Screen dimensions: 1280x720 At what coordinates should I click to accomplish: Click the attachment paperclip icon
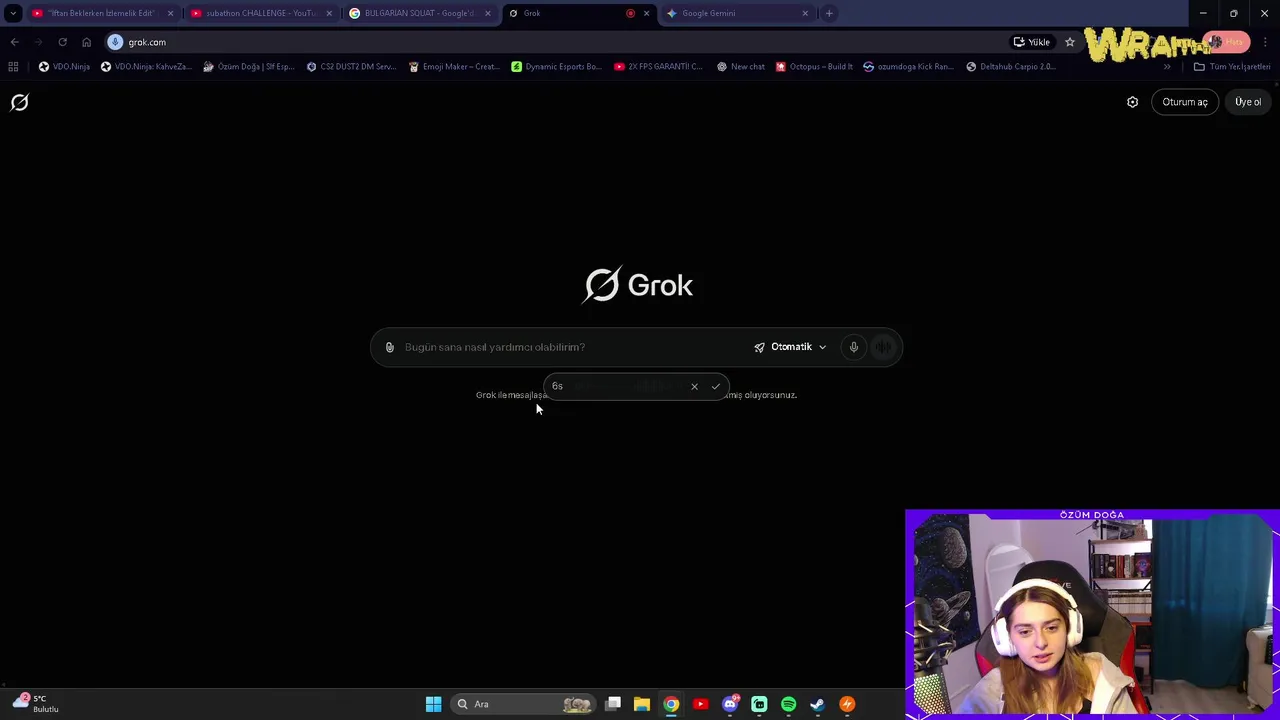tap(390, 347)
